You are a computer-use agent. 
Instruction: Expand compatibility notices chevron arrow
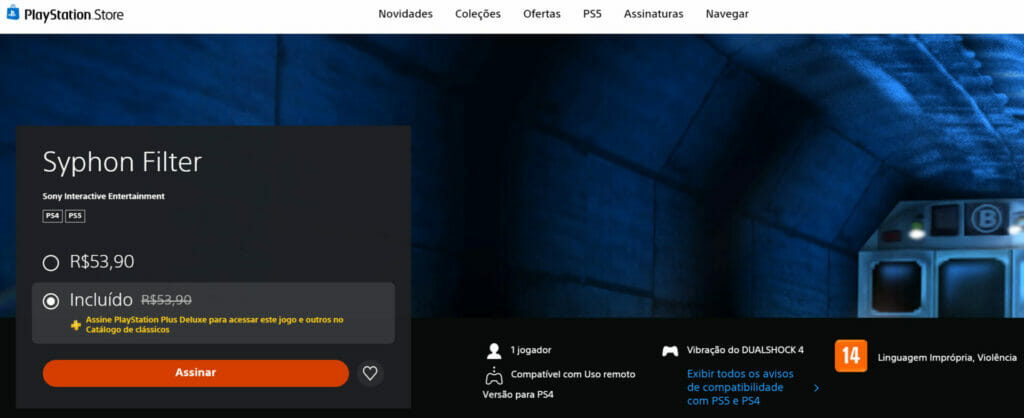816,388
